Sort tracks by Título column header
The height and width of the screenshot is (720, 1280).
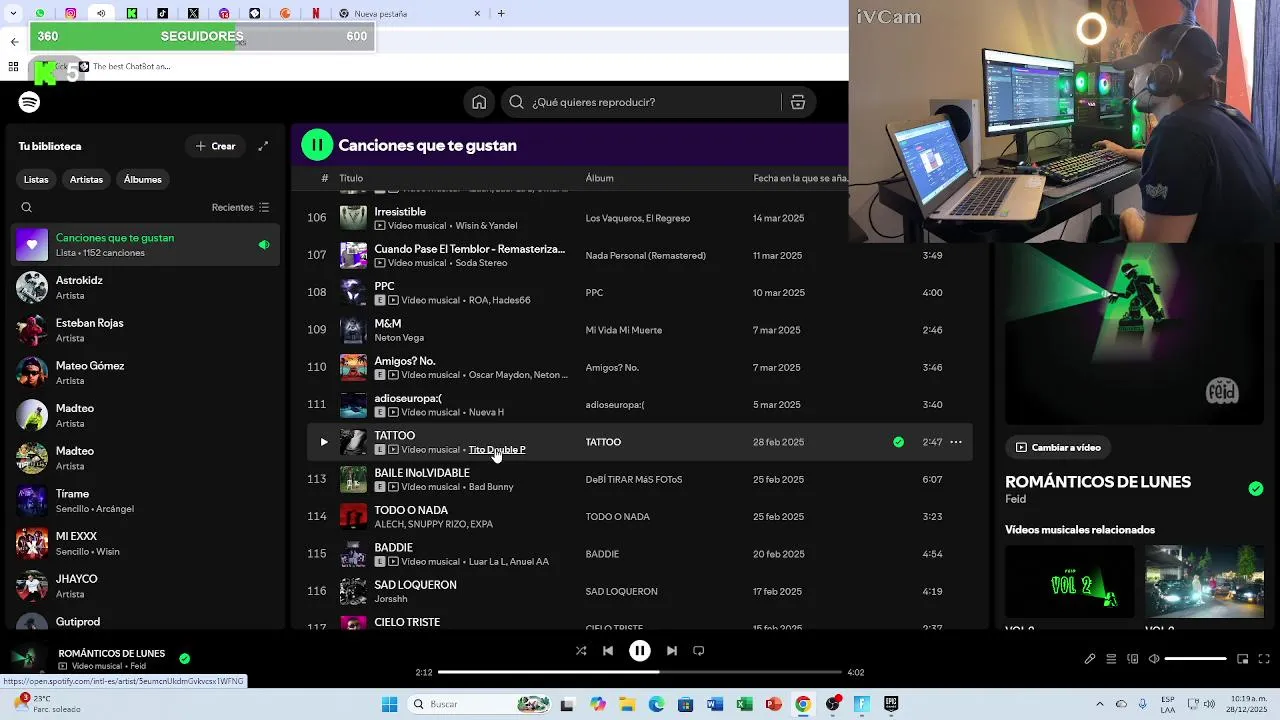(351, 178)
